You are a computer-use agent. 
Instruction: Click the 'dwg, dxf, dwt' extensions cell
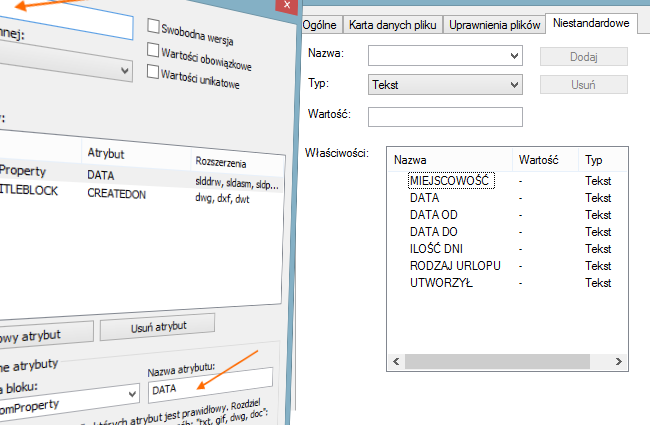(222, 199)
